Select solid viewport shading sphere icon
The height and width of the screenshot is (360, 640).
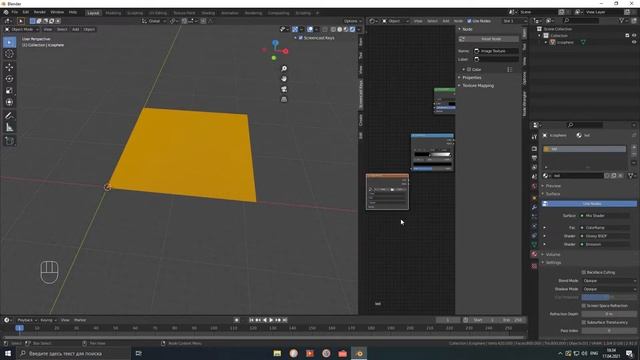click(340, 29)
